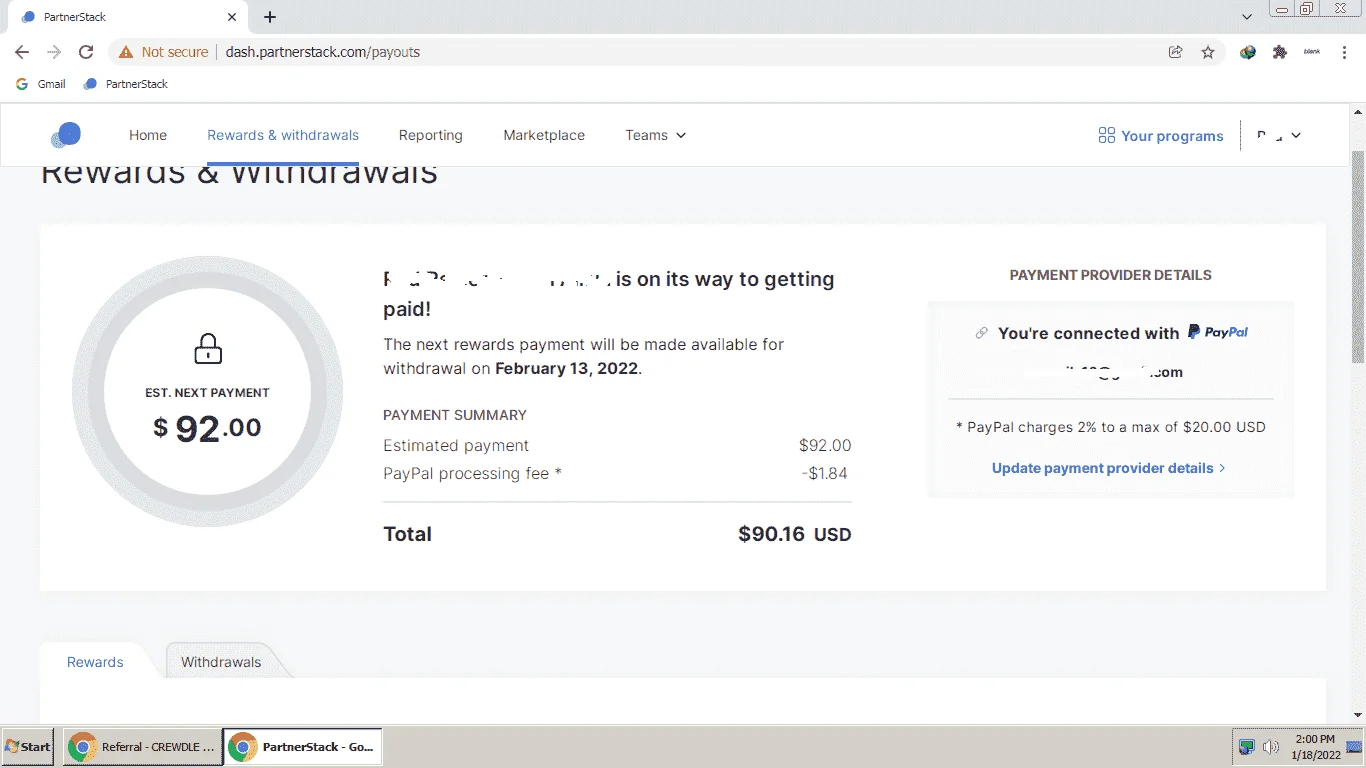
Task: Open the Windows Start button
Action: pos(28,747)
